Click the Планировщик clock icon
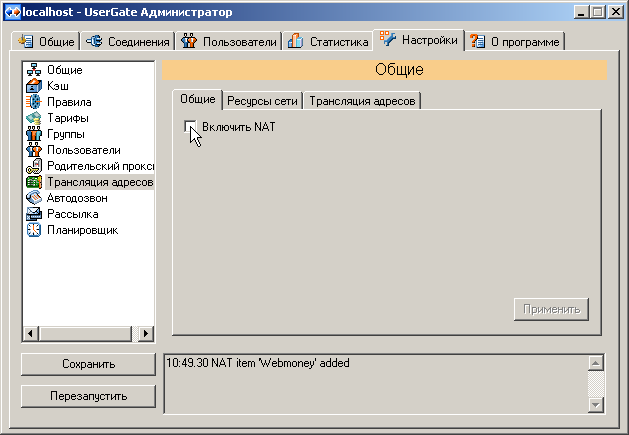 pyautogui.click(x=34, y=230)
